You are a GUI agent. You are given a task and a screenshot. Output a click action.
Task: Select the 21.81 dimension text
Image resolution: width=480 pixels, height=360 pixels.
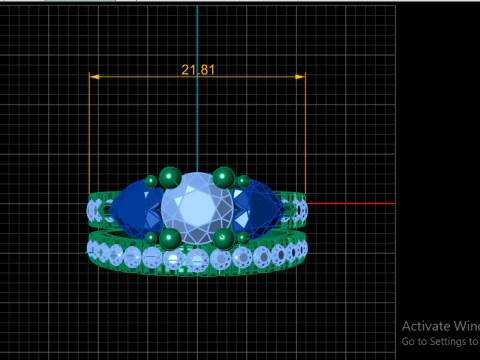click(x=198, y=70)
